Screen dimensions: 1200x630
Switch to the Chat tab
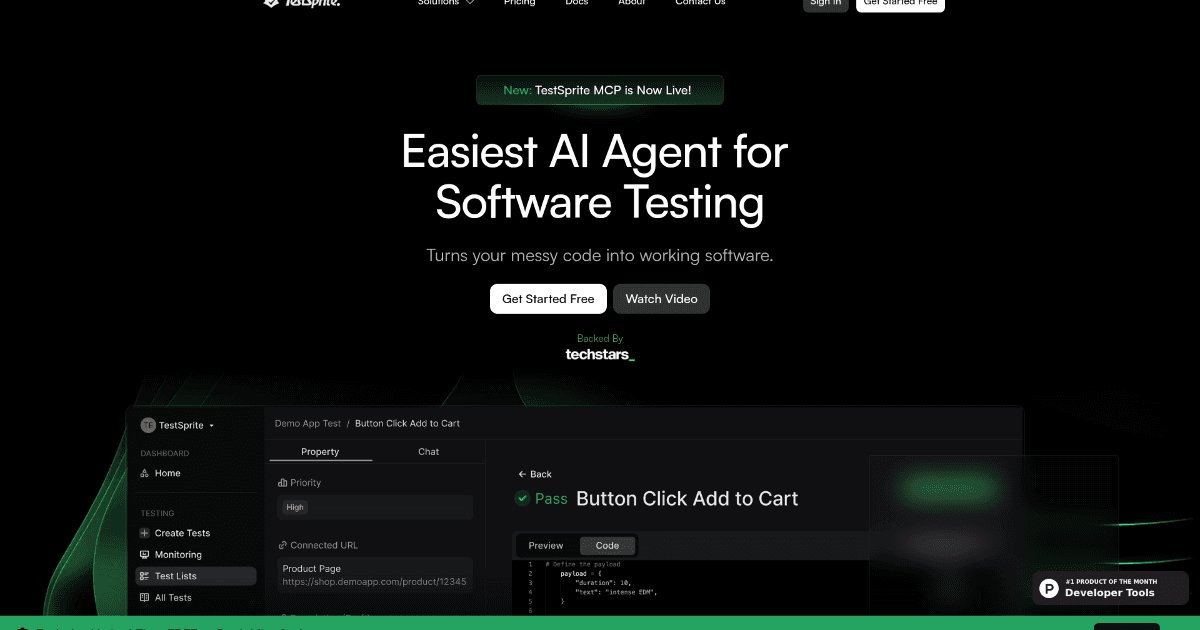429,452
